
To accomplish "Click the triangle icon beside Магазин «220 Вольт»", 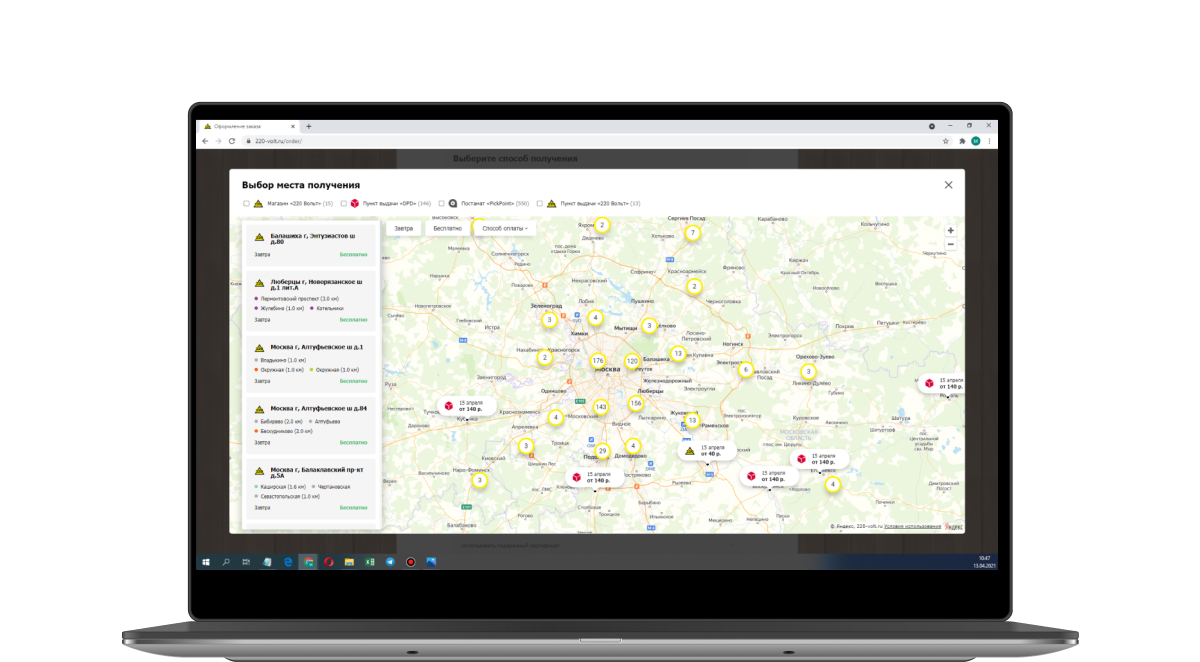I will point(257,203).
